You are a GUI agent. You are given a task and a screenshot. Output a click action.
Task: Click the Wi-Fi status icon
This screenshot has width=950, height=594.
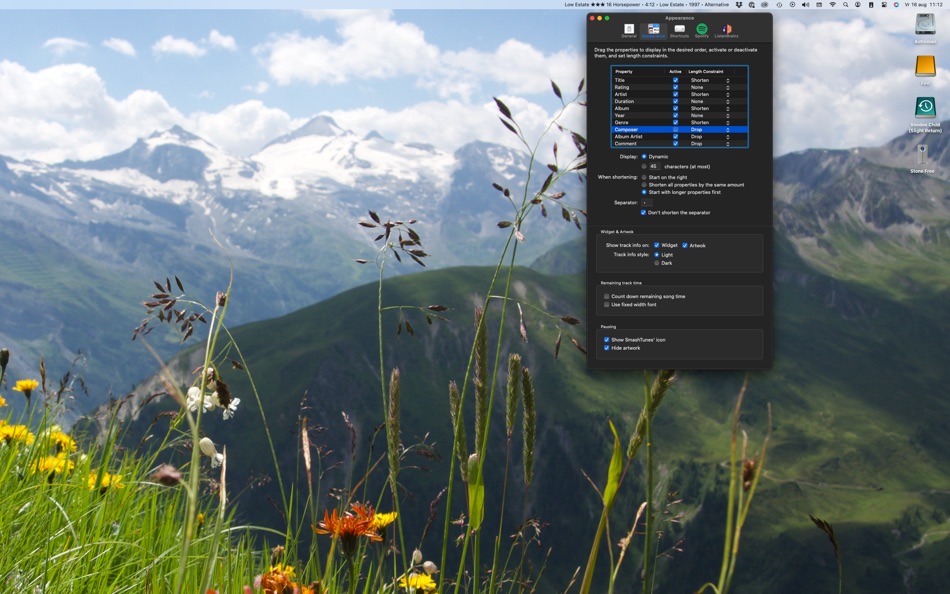point(833,4)
